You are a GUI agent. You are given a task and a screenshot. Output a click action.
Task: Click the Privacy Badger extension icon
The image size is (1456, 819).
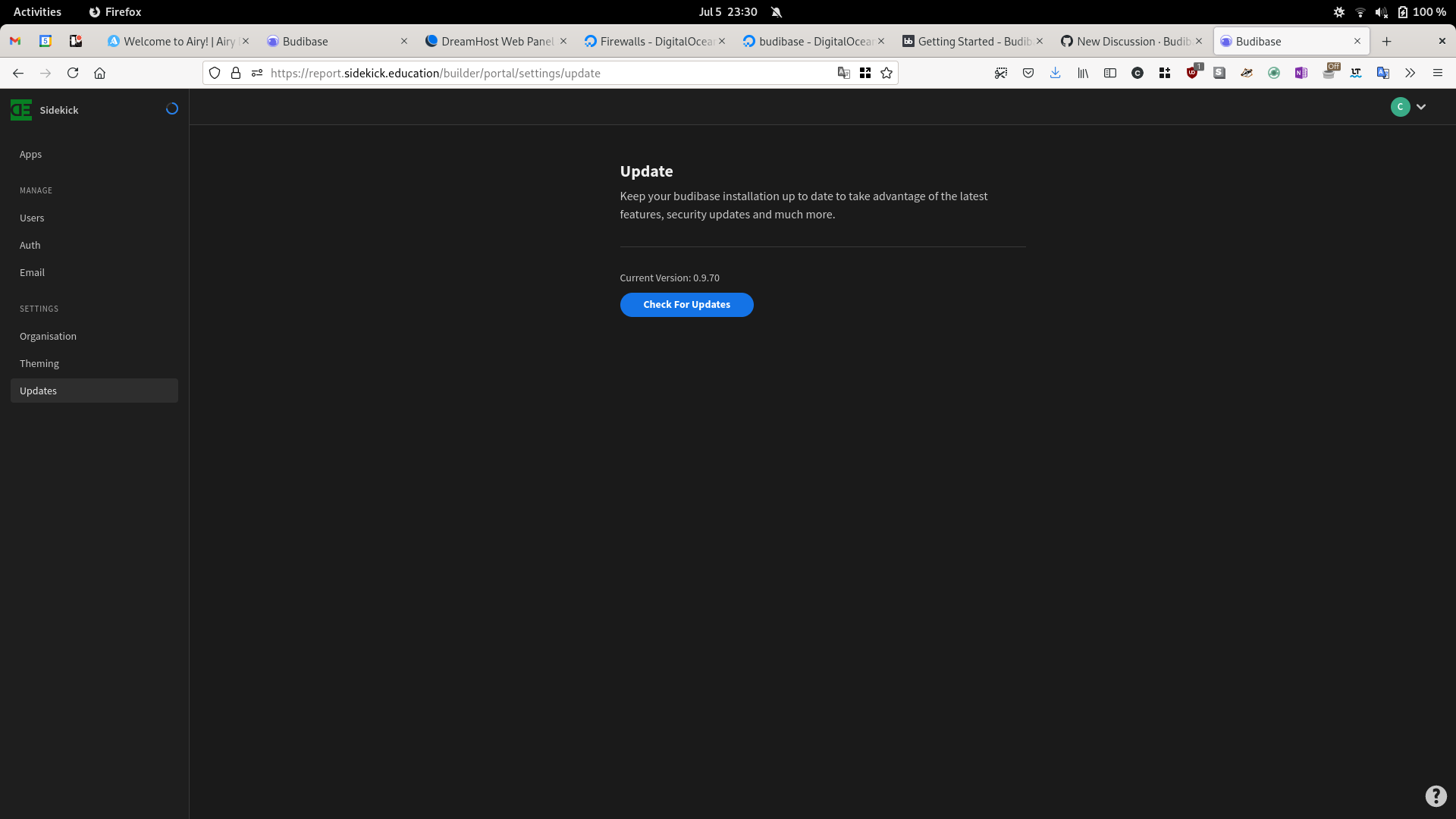click(1247, 73)
